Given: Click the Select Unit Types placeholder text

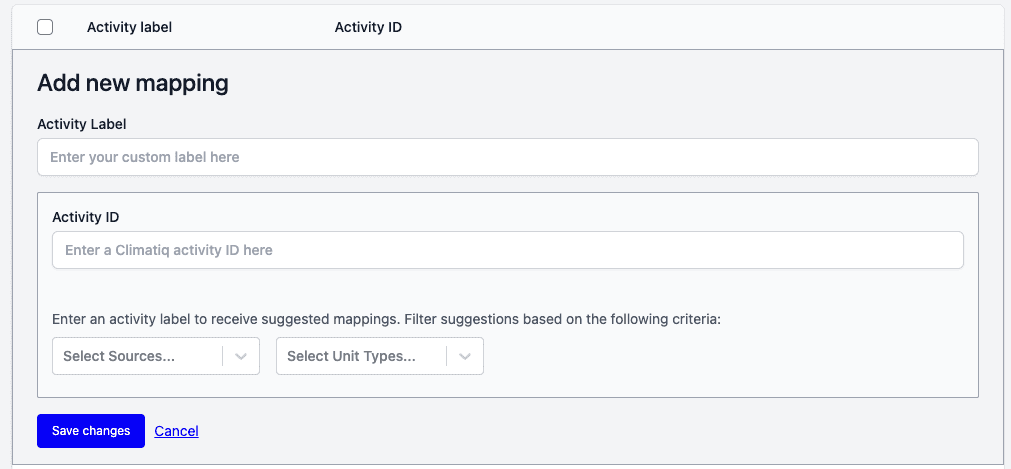Looking at the screenshot, I should click(351, 356).
